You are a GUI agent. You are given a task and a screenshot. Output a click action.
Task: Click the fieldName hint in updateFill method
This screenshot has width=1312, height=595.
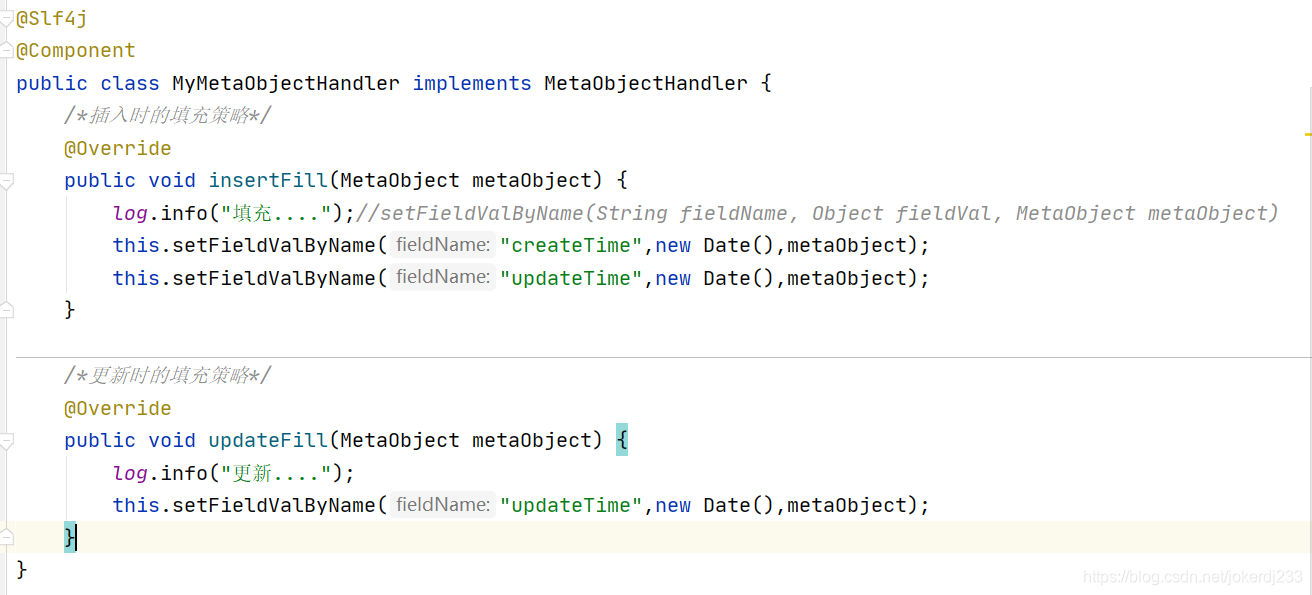coord(443,505)
